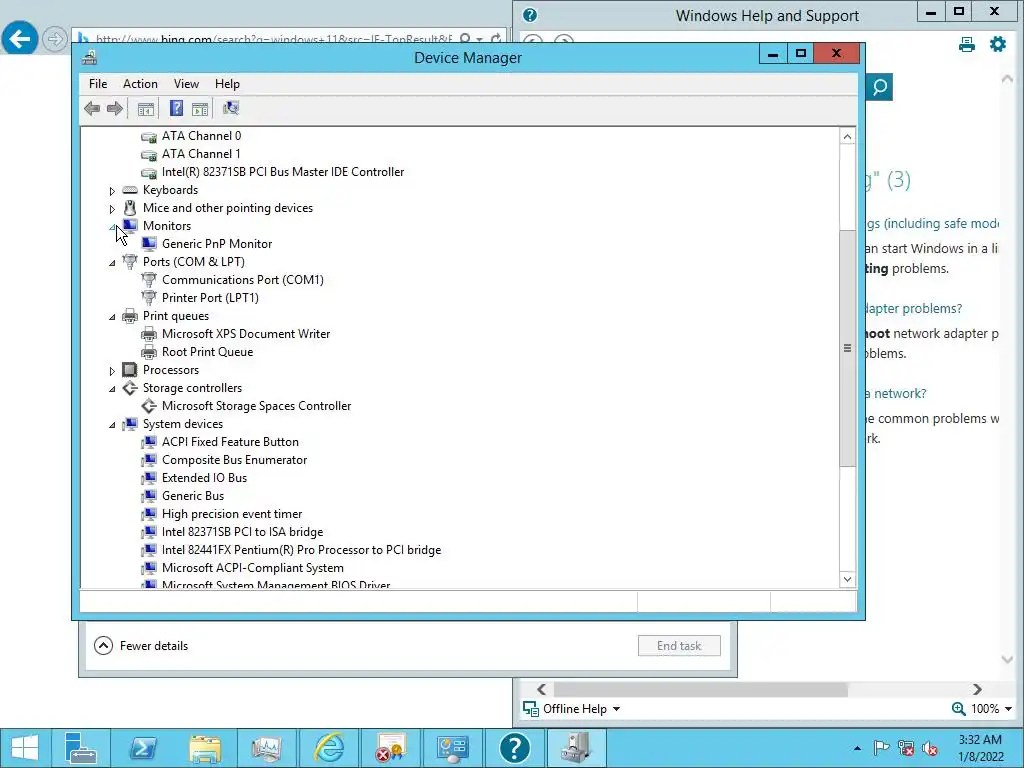The image size is (1024, 768).
Task: Open the Help menu in Device Manager
Action: click(227, 84)
